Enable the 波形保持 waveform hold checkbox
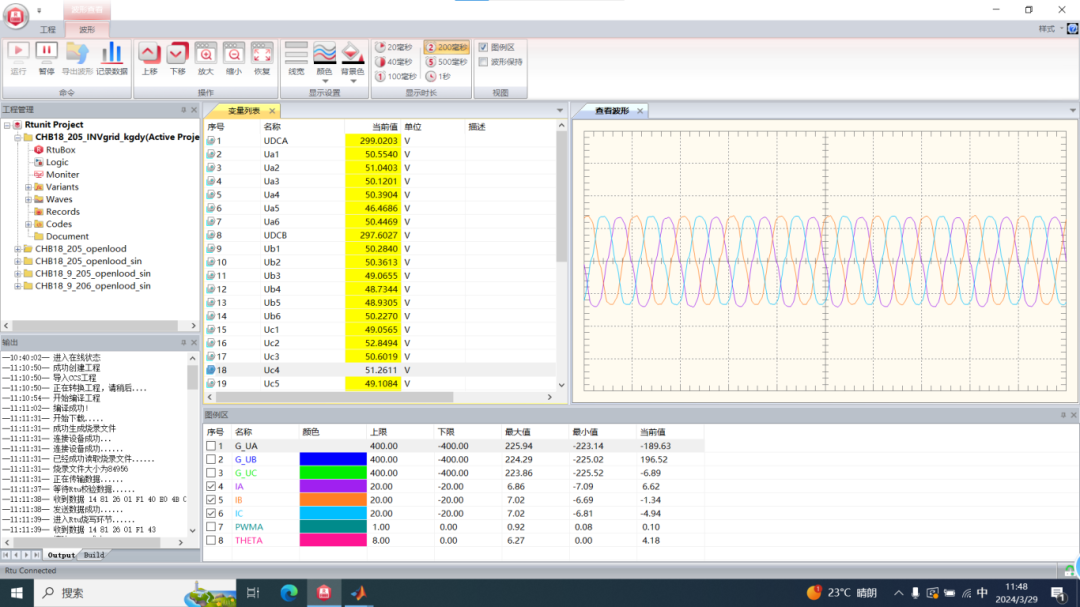 [x=483, y=62]
